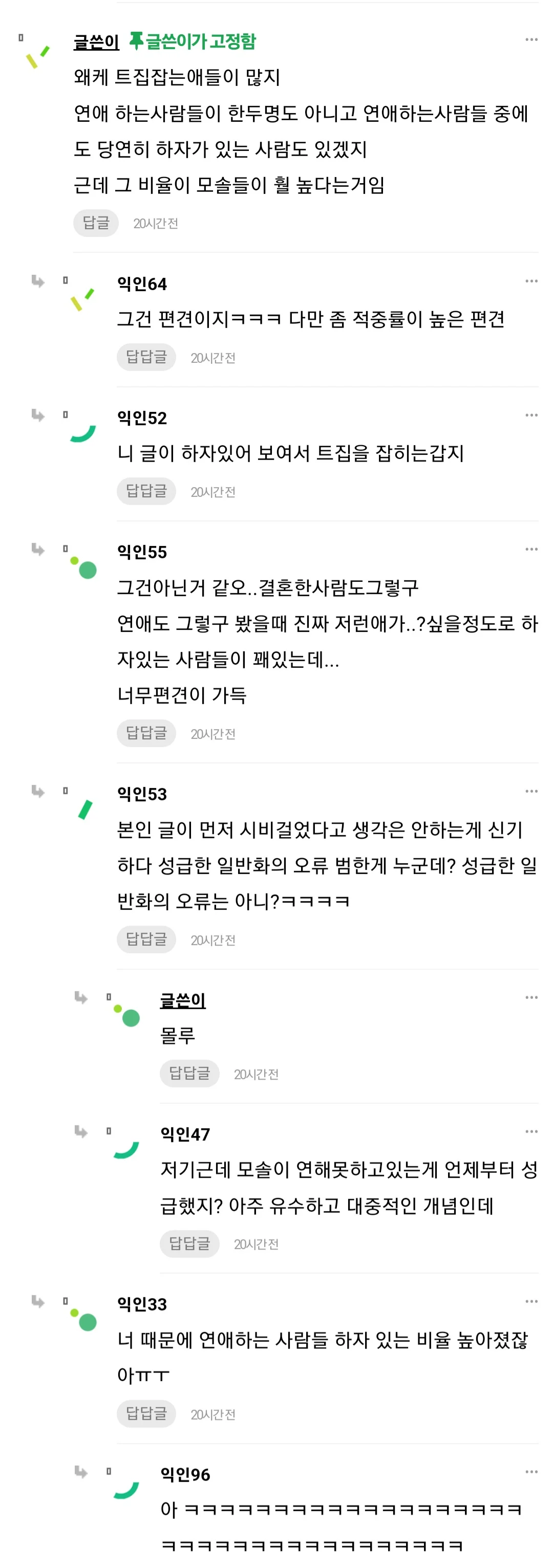Click the pinned author's avatar icon
Image resolution: width=553 pixels, height=1568 pixels.
click(38, 57)
